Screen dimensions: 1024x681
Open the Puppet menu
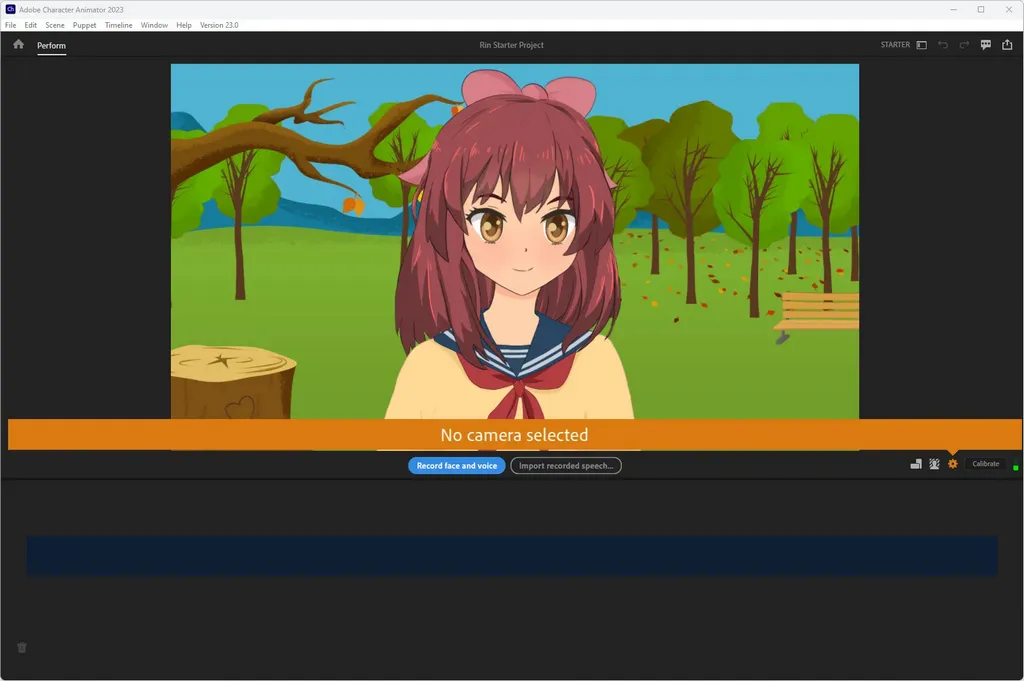[x=84, y=25]
